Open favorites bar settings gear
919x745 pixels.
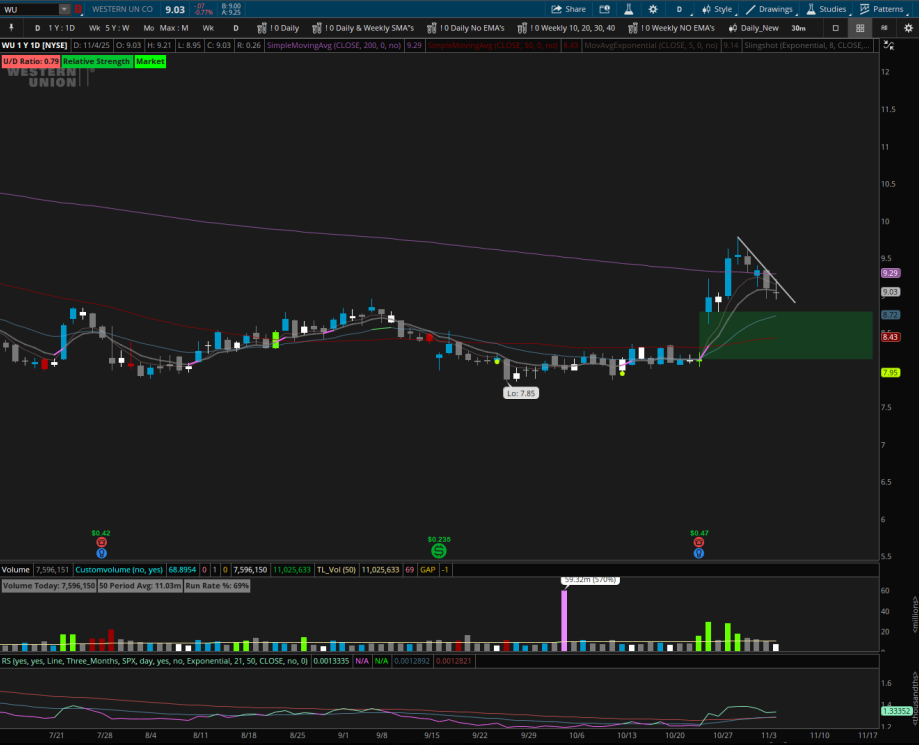pos(908,28)
